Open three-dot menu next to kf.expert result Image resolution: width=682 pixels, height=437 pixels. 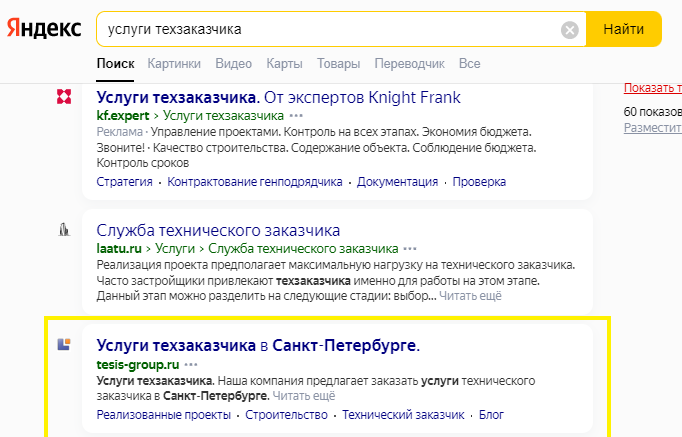click(x=296, y=116)
